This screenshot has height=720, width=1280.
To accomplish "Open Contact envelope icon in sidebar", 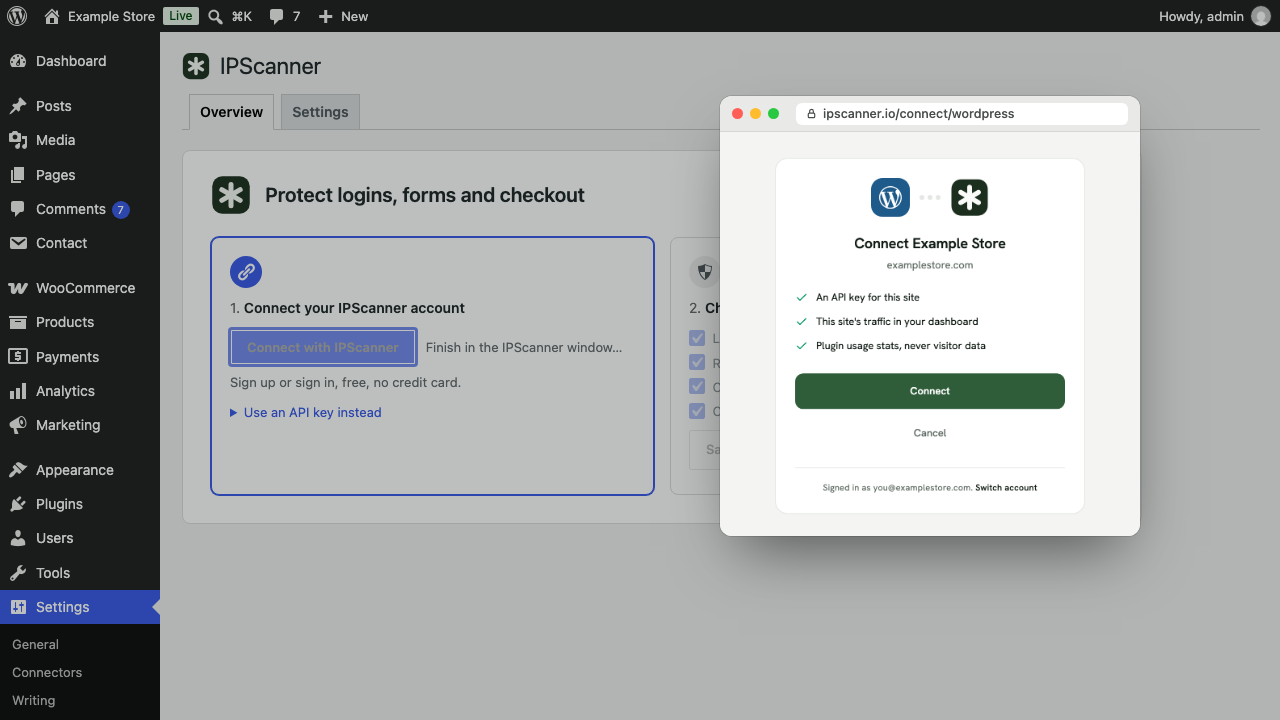I will click(x=18, y=243).
